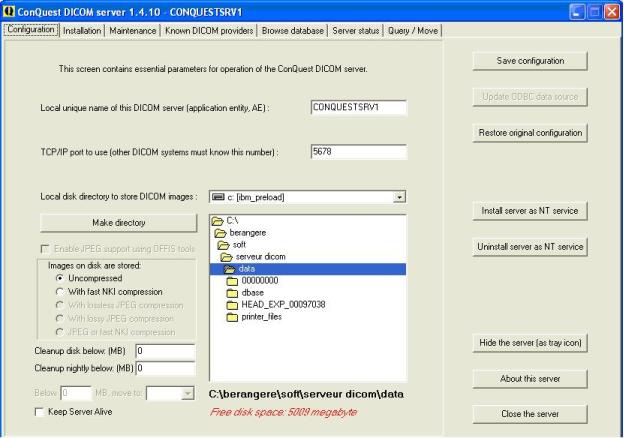Click disabled Enable JPEG support using OFFIS tools checkbox

[45, 249]
